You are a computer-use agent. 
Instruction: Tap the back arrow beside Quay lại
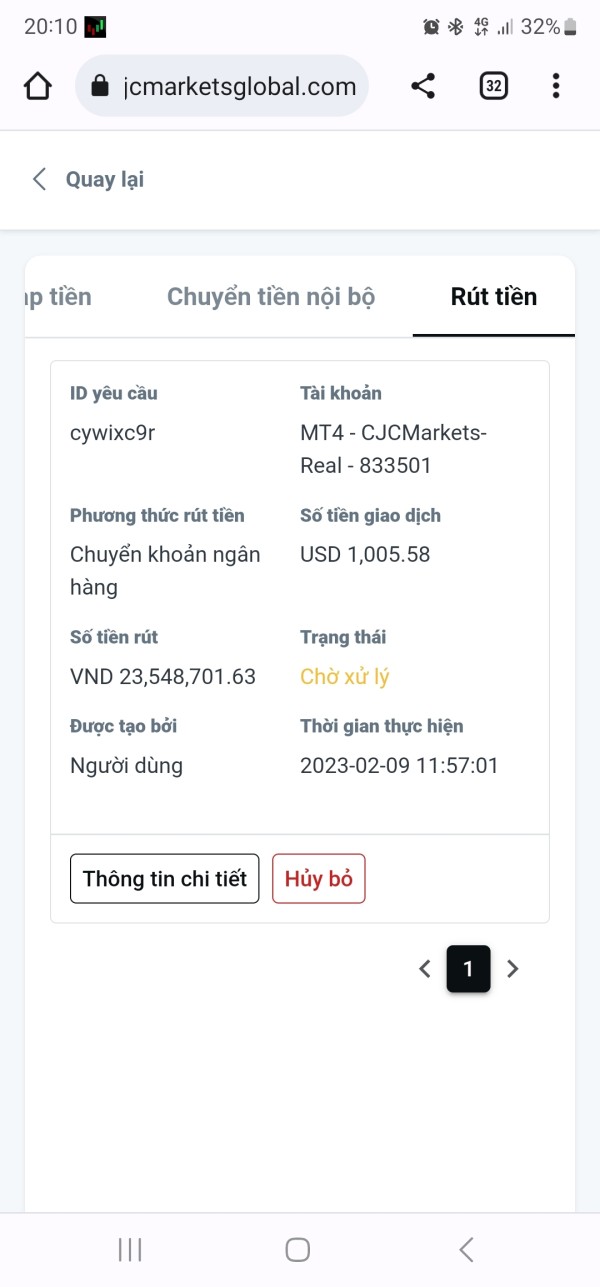pyautogui.click(x=40, y=180)
